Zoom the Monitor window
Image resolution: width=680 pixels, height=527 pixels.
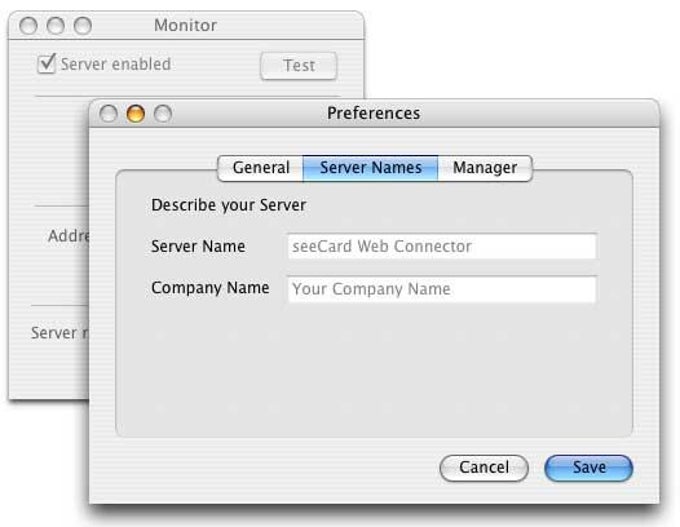[82, 25]
